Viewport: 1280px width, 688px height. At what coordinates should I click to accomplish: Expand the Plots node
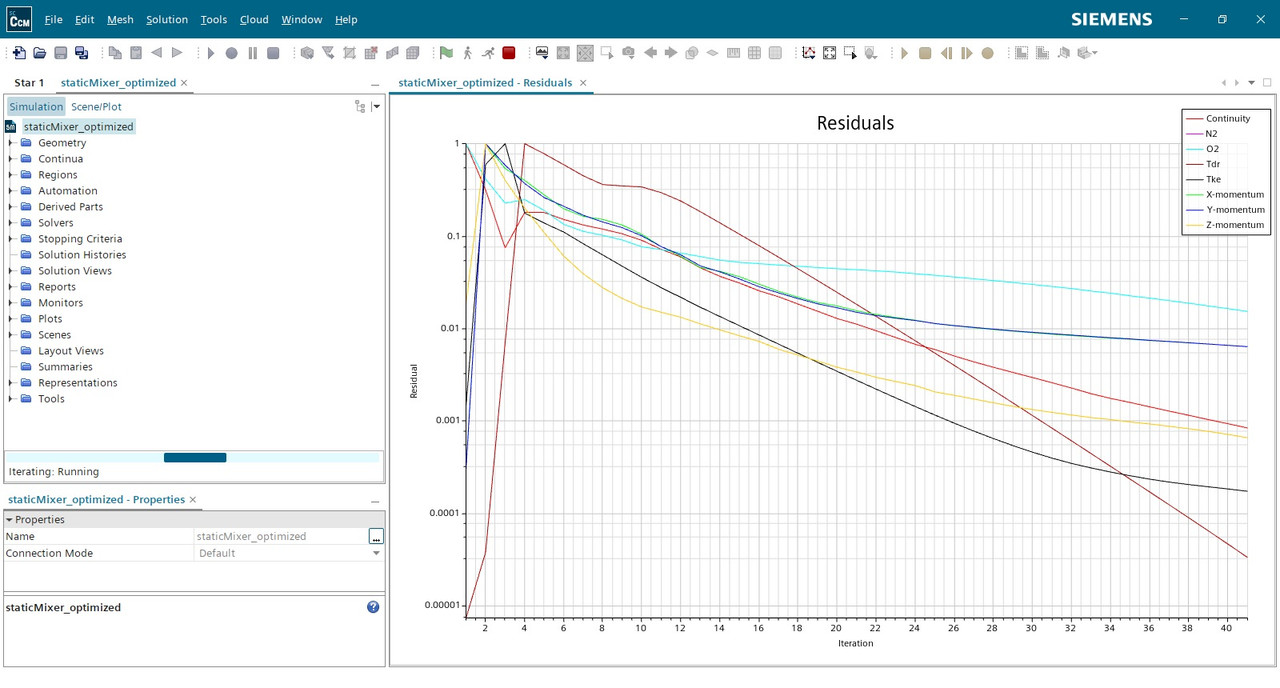(11, 319)
